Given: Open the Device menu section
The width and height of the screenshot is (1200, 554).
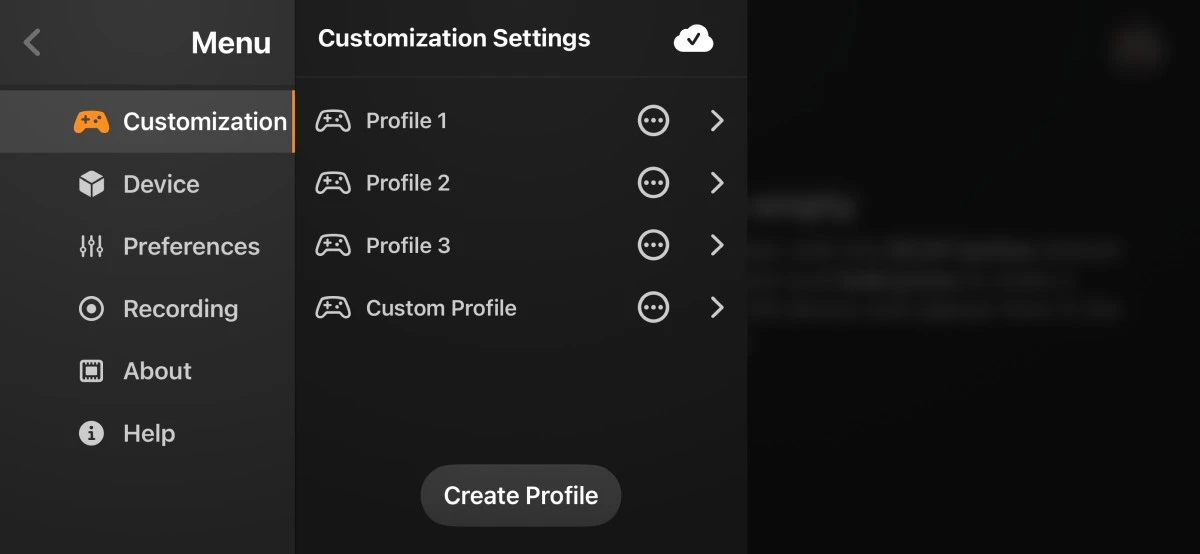Looking at the screenshot, I should pos(160,184).
